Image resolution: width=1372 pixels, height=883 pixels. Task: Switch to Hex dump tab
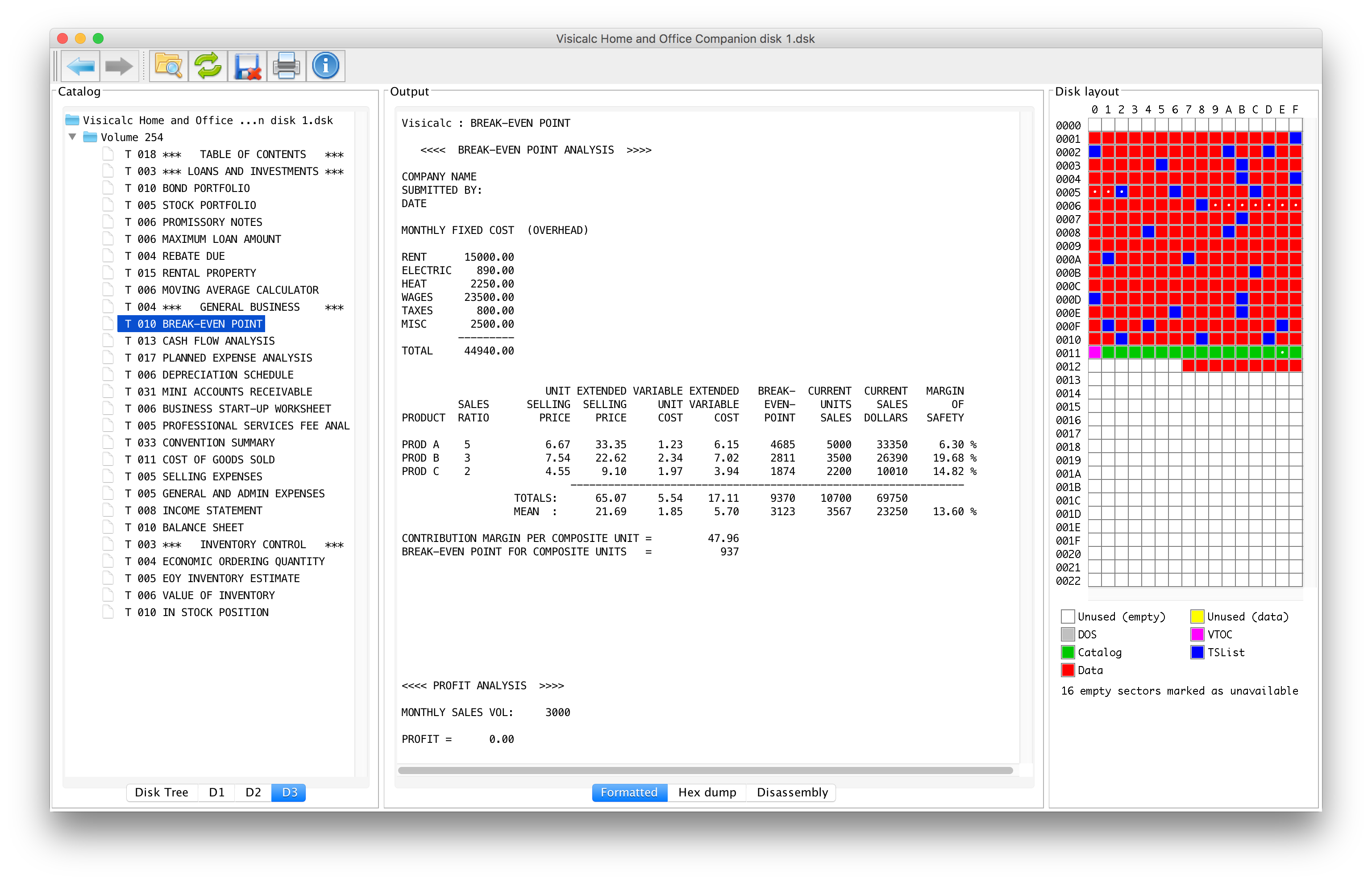(x=707, y=792)
